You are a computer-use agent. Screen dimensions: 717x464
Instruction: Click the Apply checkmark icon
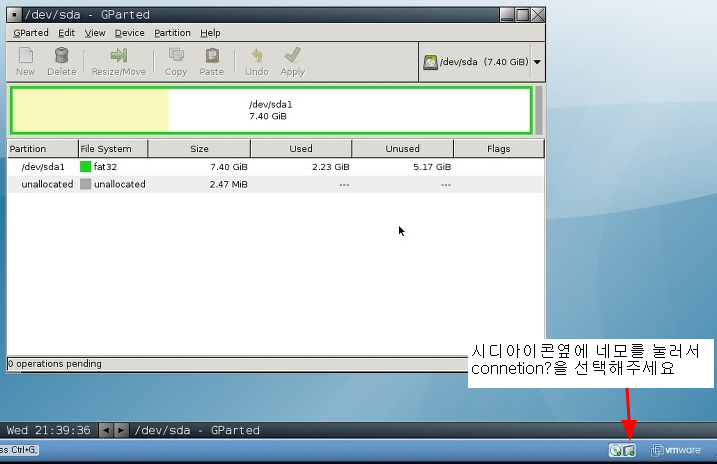pos(293,55)
